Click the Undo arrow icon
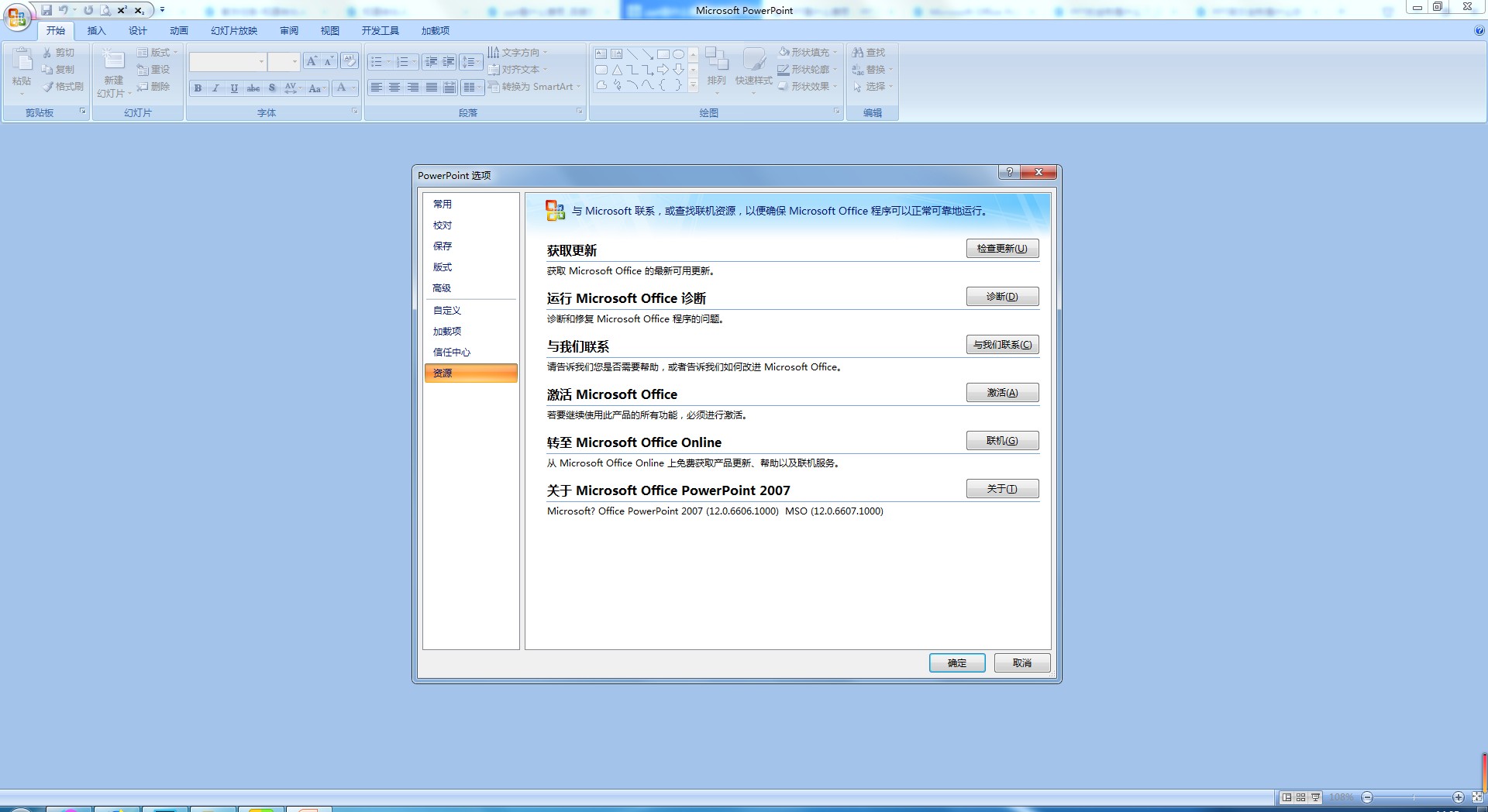 tap(63, 10)
